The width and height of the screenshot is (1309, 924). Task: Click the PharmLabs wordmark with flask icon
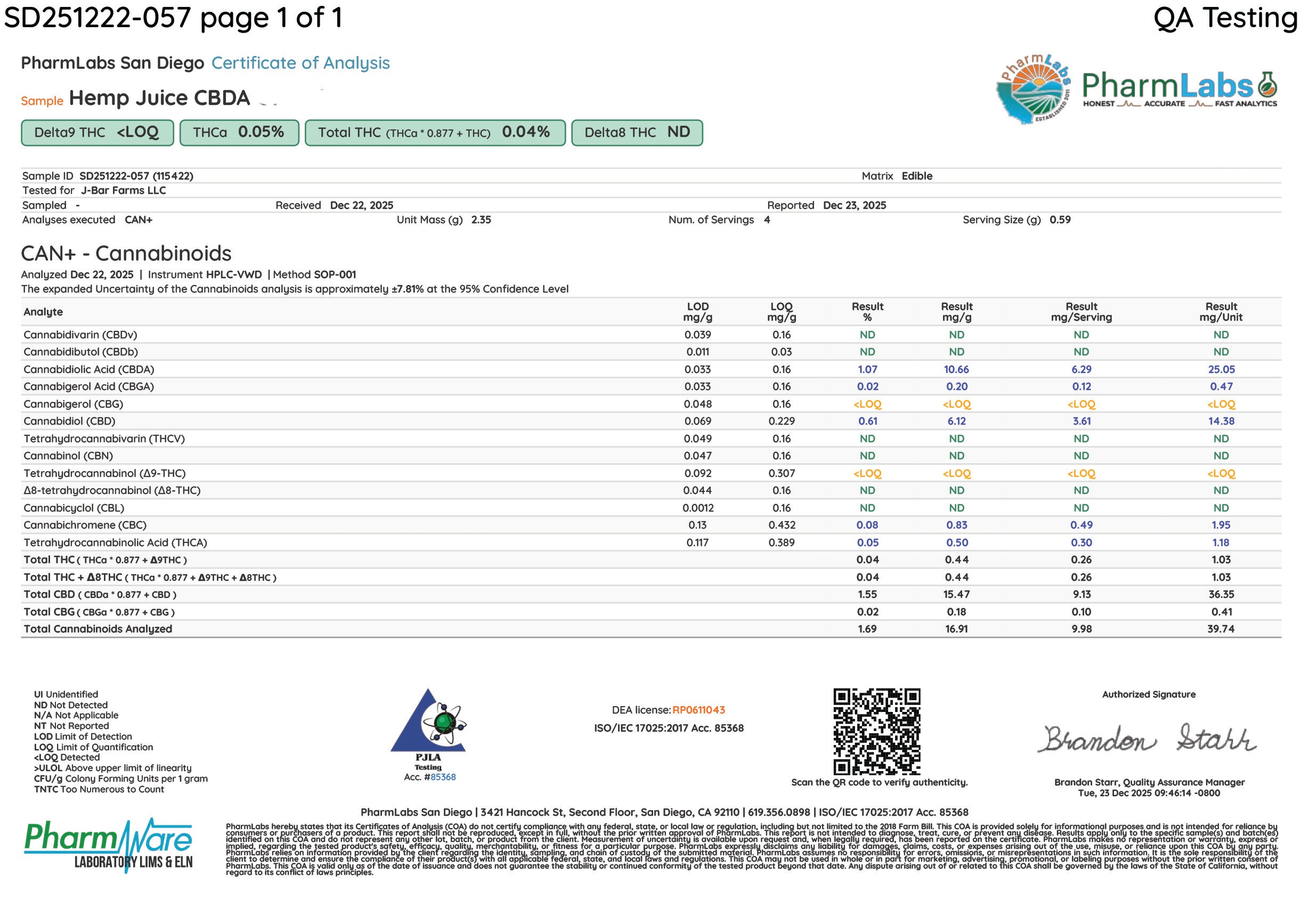[1180, 90]
